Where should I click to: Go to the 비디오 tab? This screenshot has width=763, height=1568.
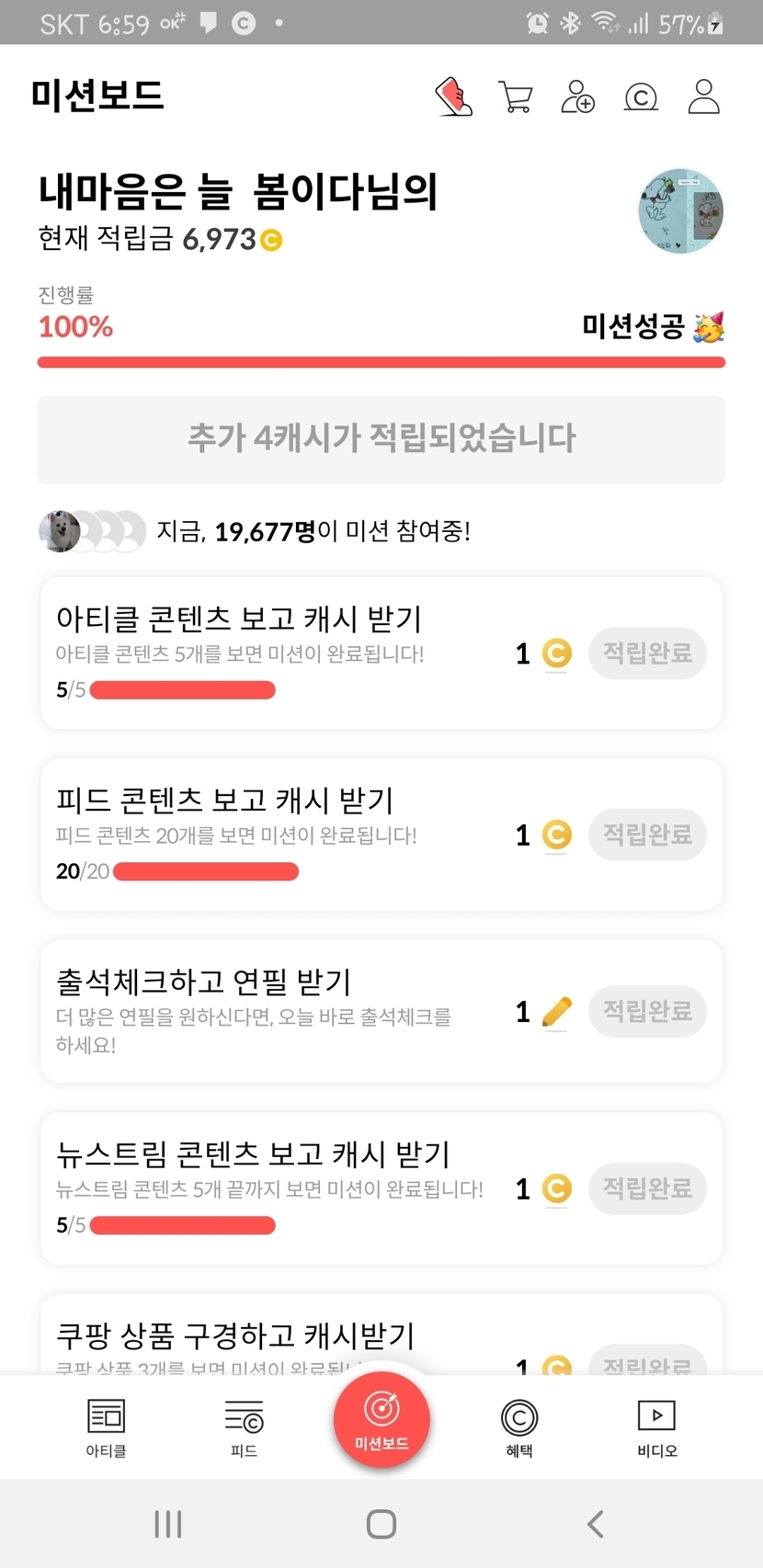(657, 1427)
